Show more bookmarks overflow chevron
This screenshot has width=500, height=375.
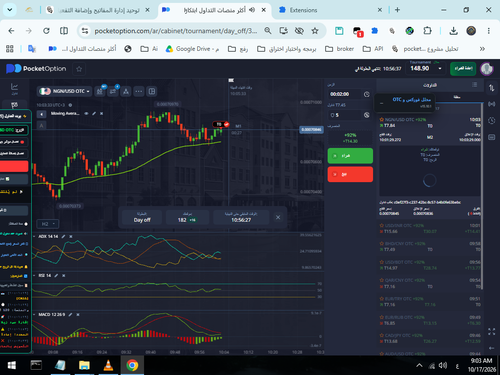click(482, 49)
